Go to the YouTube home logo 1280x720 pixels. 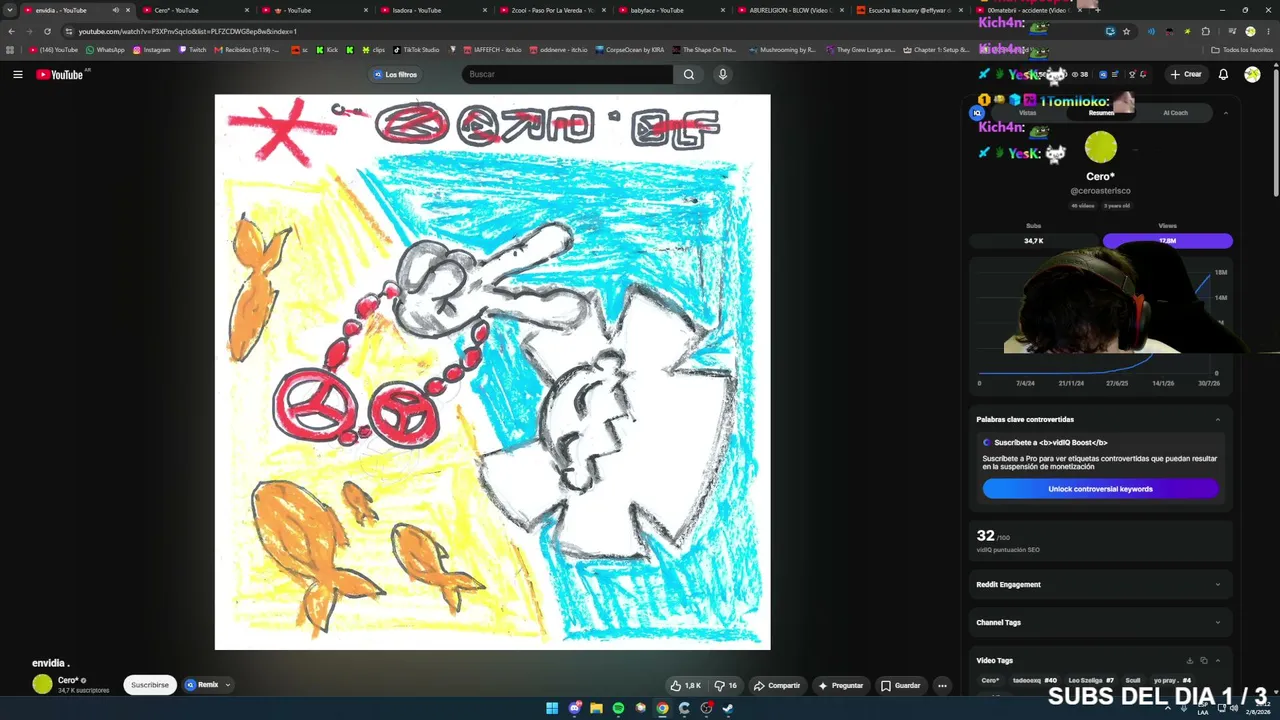pos(60,74)
